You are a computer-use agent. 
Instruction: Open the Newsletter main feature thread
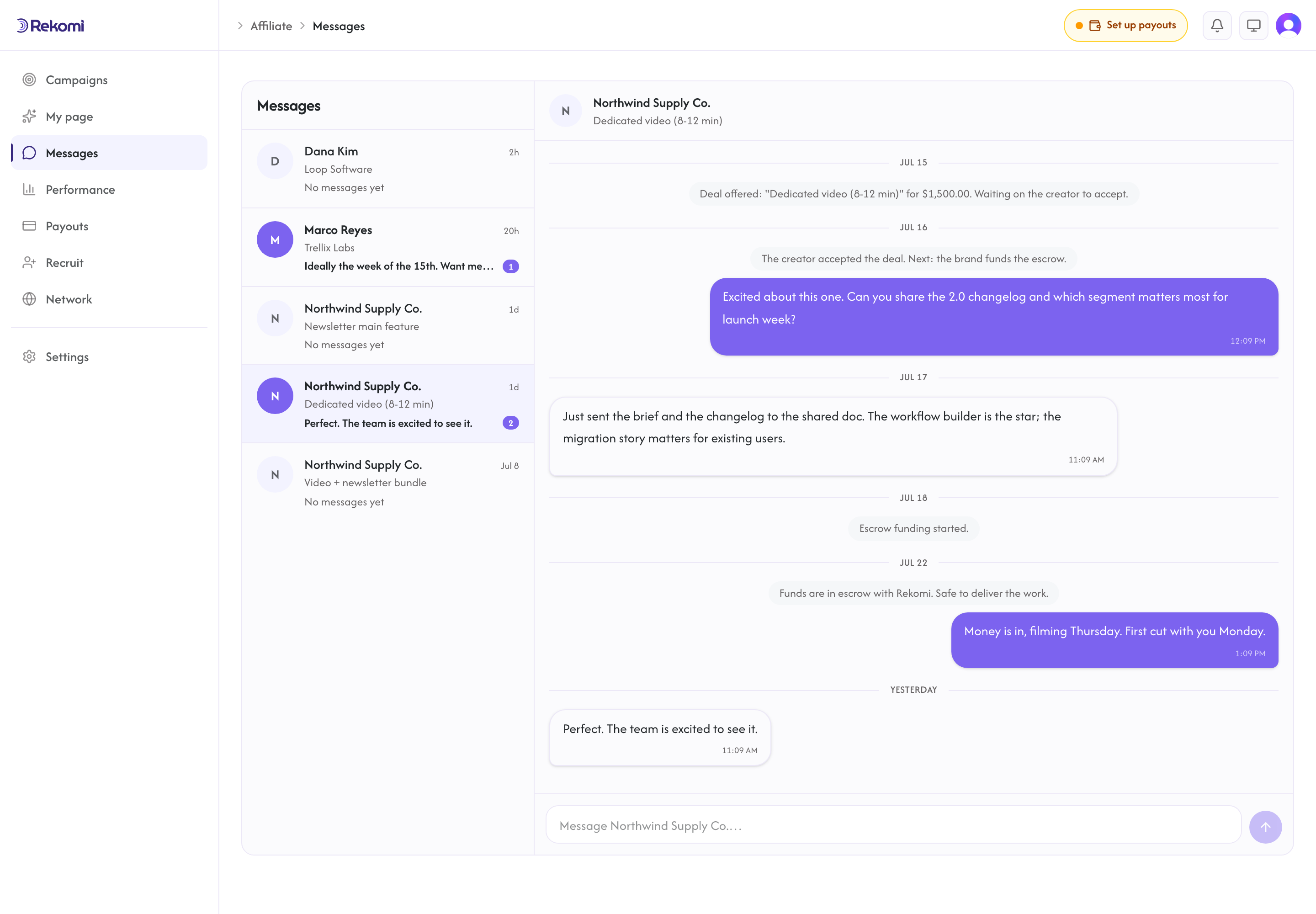pyautogui.click(x=387, y=325)
